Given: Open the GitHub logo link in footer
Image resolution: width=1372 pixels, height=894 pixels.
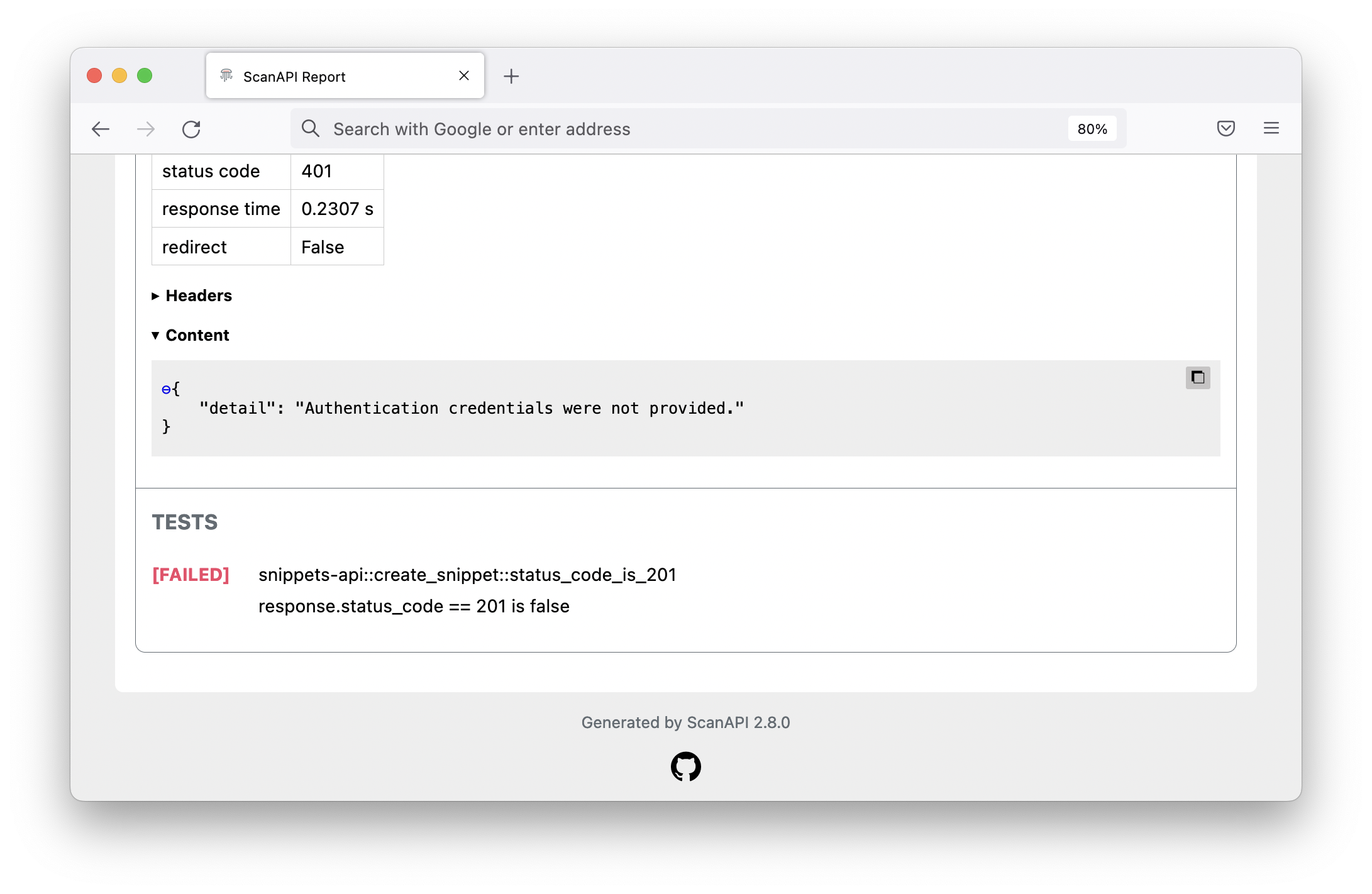Looking at the screenshot, I should coord(685,766).
